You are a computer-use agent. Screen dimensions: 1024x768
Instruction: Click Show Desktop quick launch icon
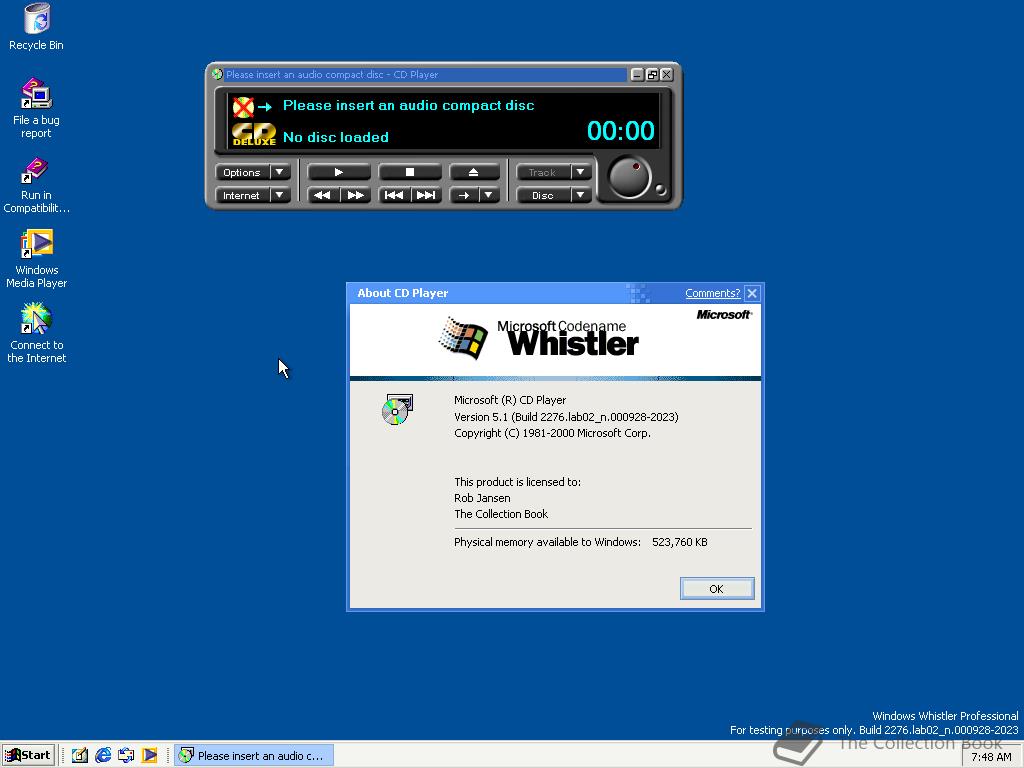click(x=80, y=756)
